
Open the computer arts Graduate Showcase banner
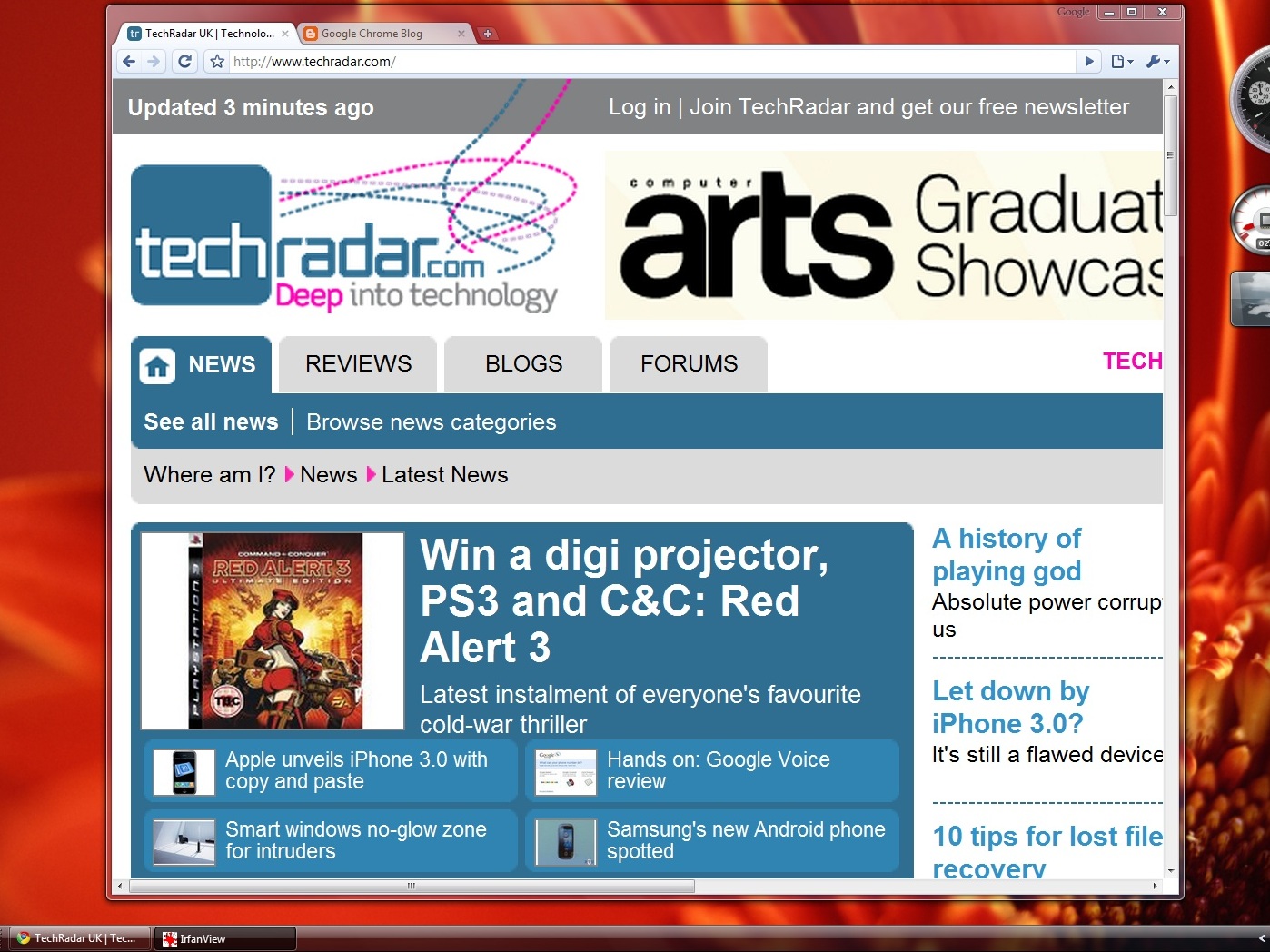(884, 235)
